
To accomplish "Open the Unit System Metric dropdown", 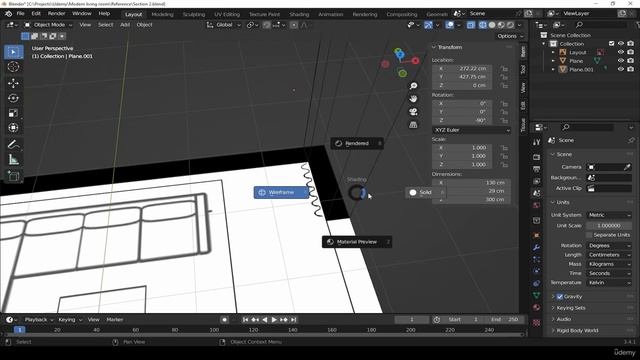I will coord(609,215).
